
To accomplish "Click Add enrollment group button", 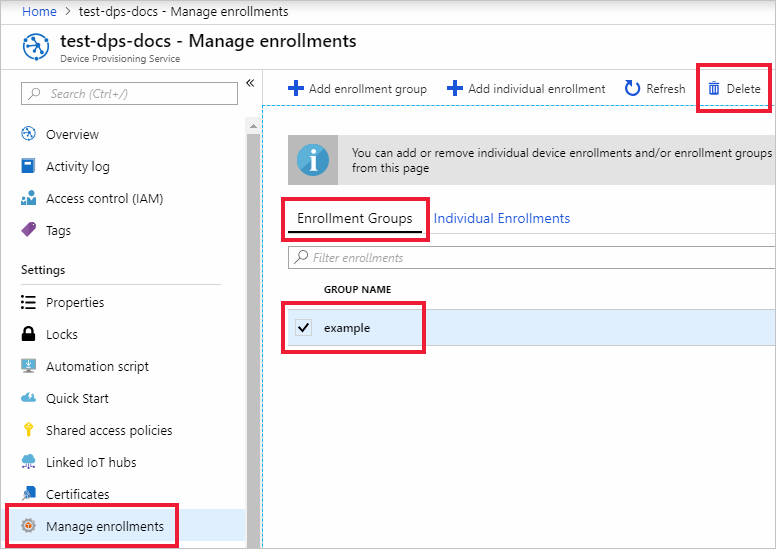I will coord(357,89).
